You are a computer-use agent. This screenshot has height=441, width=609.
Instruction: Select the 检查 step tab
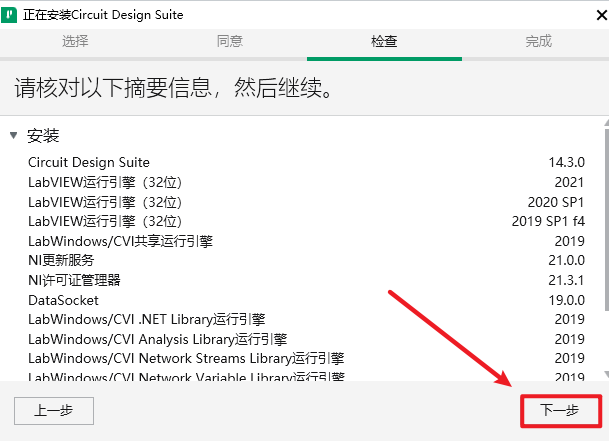[384, 41]
